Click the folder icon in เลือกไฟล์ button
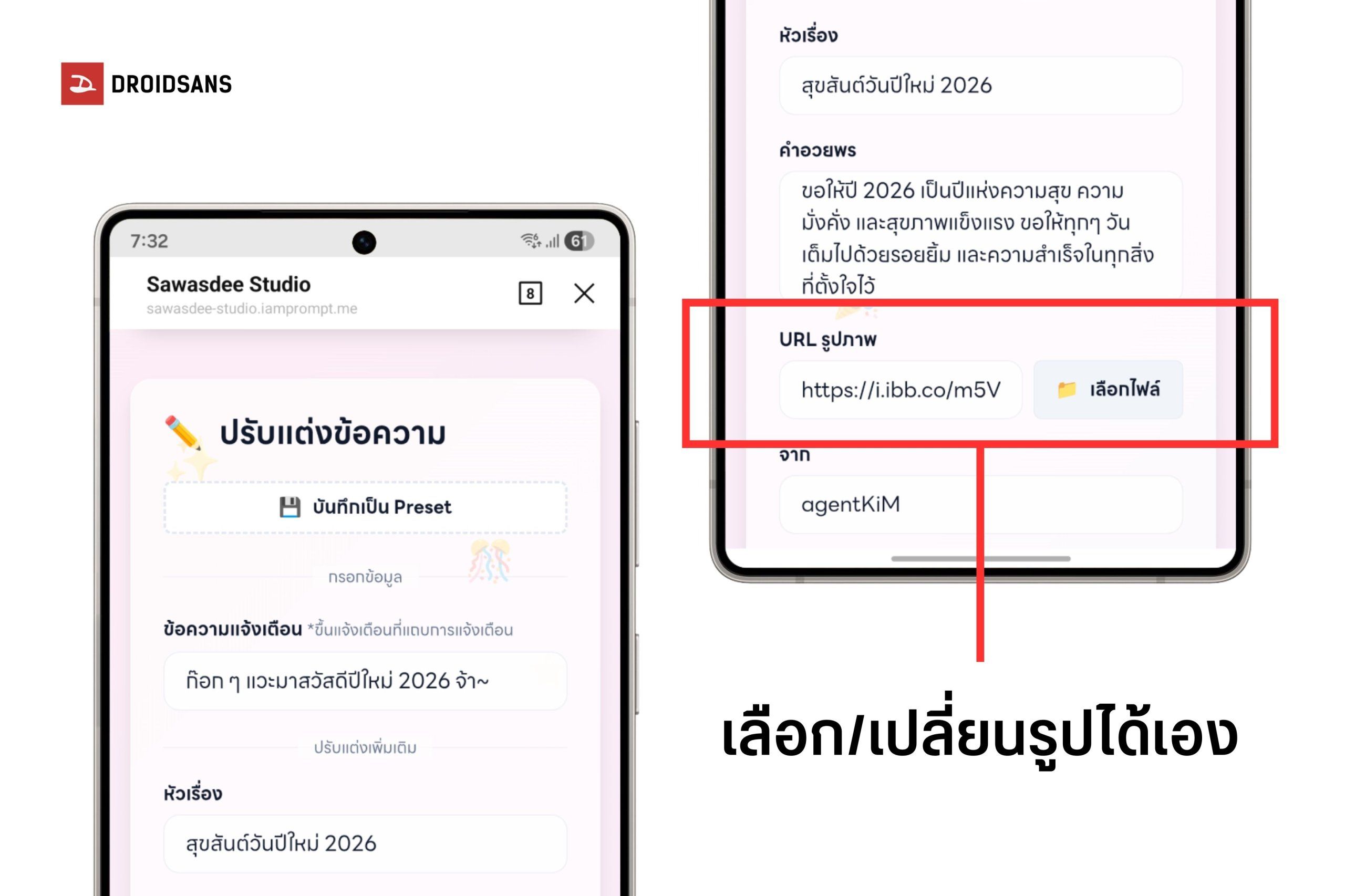The width and height of the screenshot is (1345, 896). 1065,390
